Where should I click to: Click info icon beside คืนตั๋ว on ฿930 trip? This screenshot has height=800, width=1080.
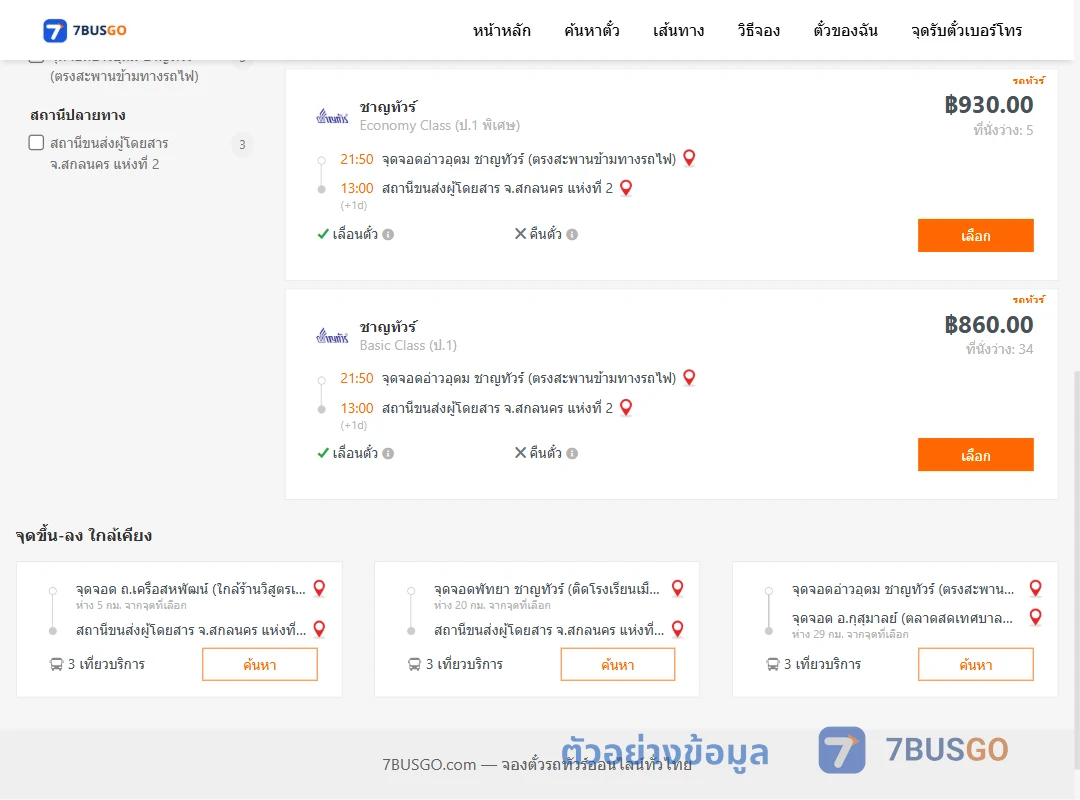coord(572,234)
